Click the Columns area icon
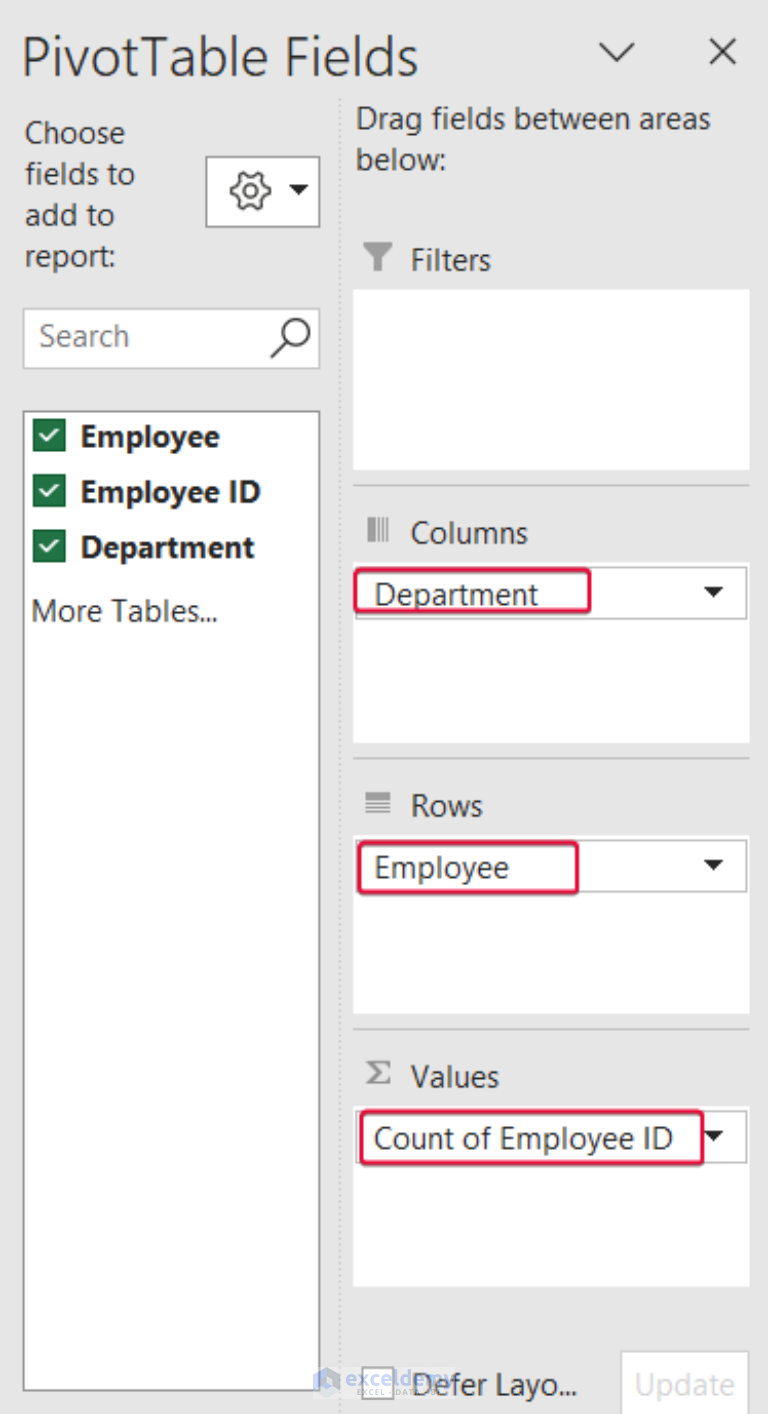The height and width of the screenshot is (1414, 768). (377, 531)
